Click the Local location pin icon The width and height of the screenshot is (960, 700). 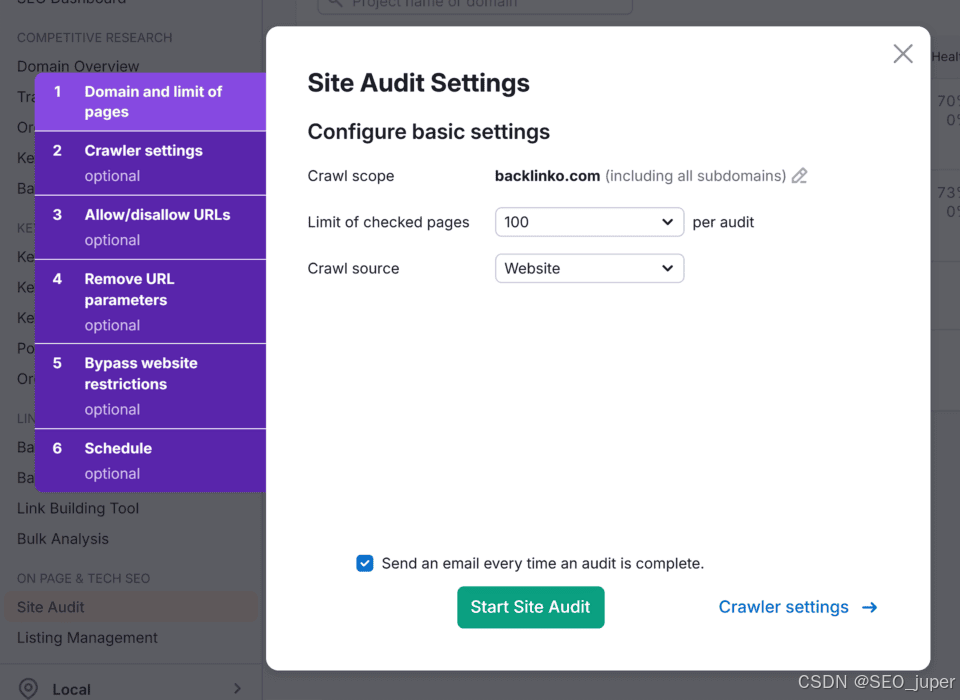point(29,689)
